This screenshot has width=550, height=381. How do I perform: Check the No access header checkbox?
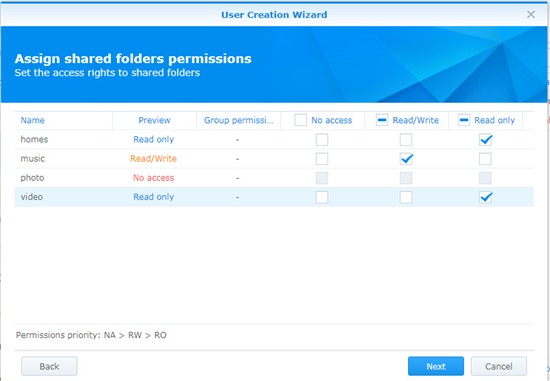(x=301, y=120)
